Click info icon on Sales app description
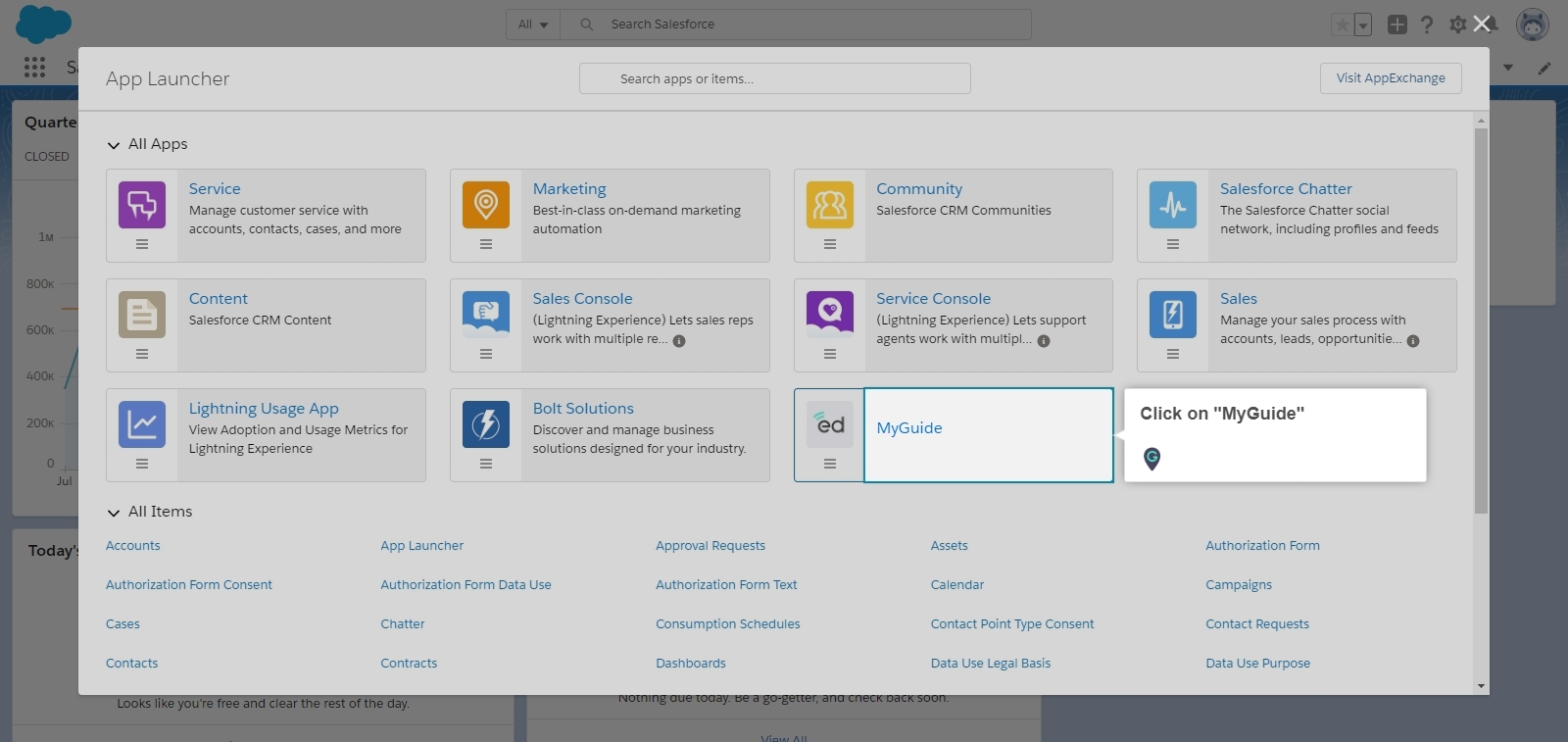Viewport: 1568px width, 742px height. [x=1413, y=341]
